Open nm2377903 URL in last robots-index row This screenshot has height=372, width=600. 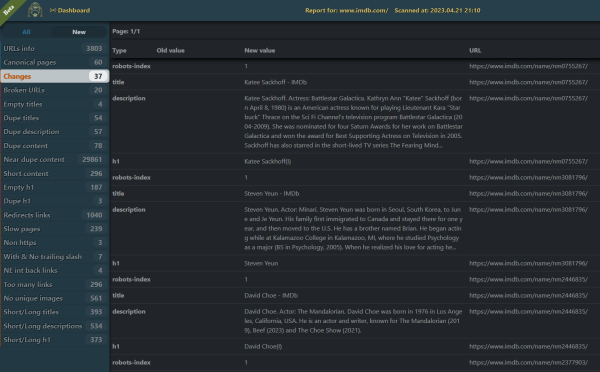pos(528,362)
